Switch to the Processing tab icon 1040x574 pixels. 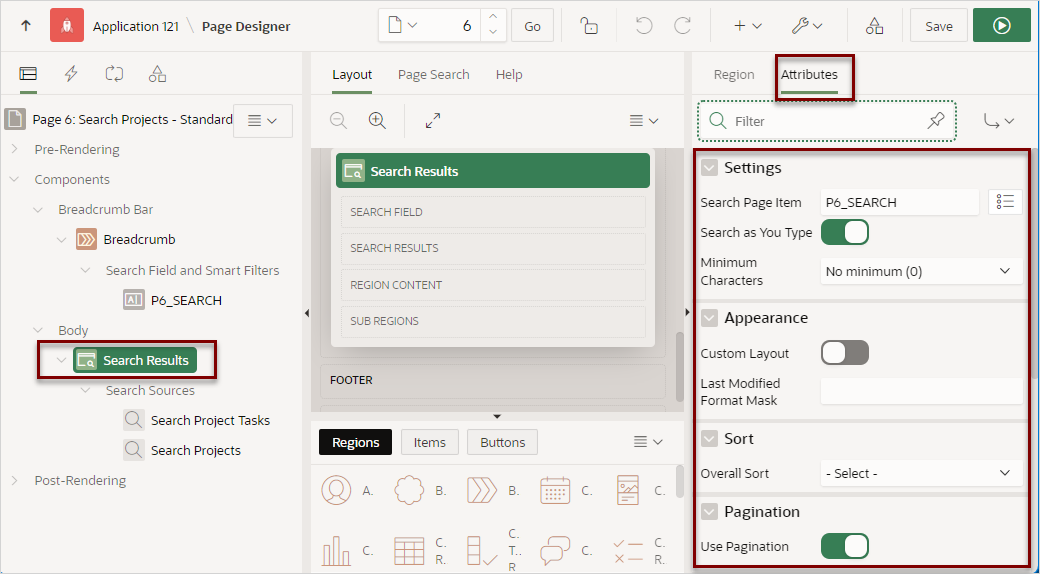[x=114, y=74]
